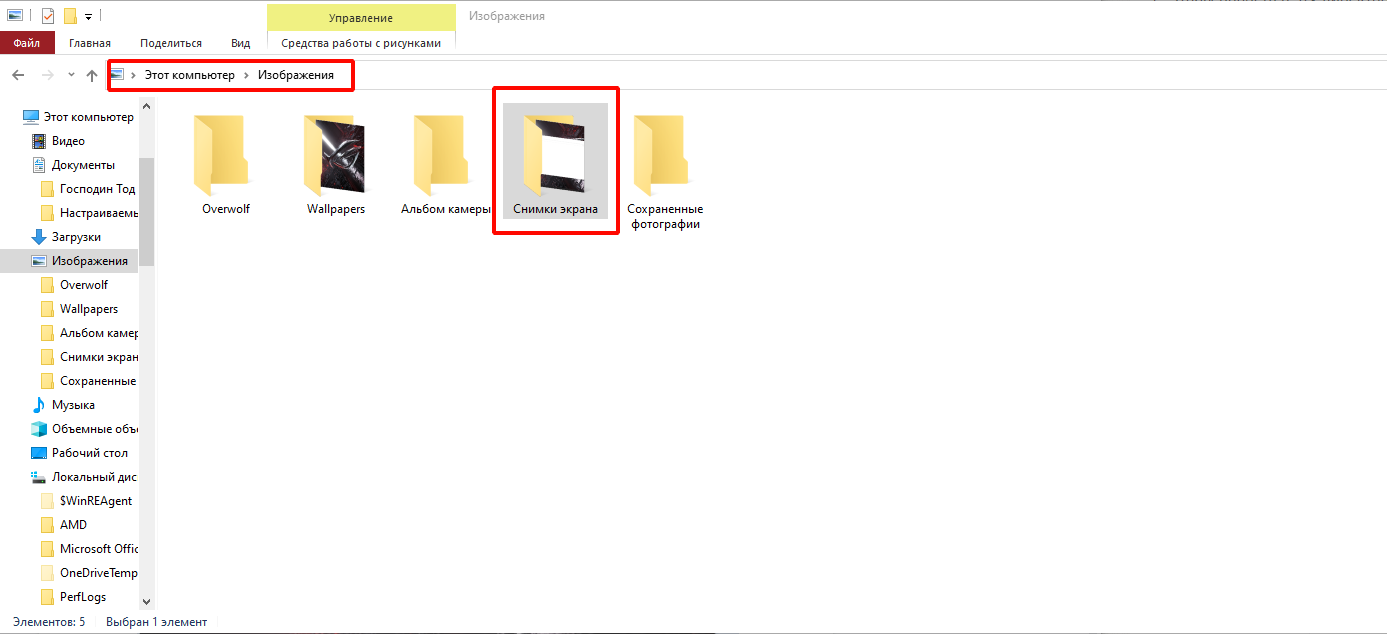1387x634 pixels.
Task: Switch to the Поделиться ribbon tab
Action: pos(171,43)
